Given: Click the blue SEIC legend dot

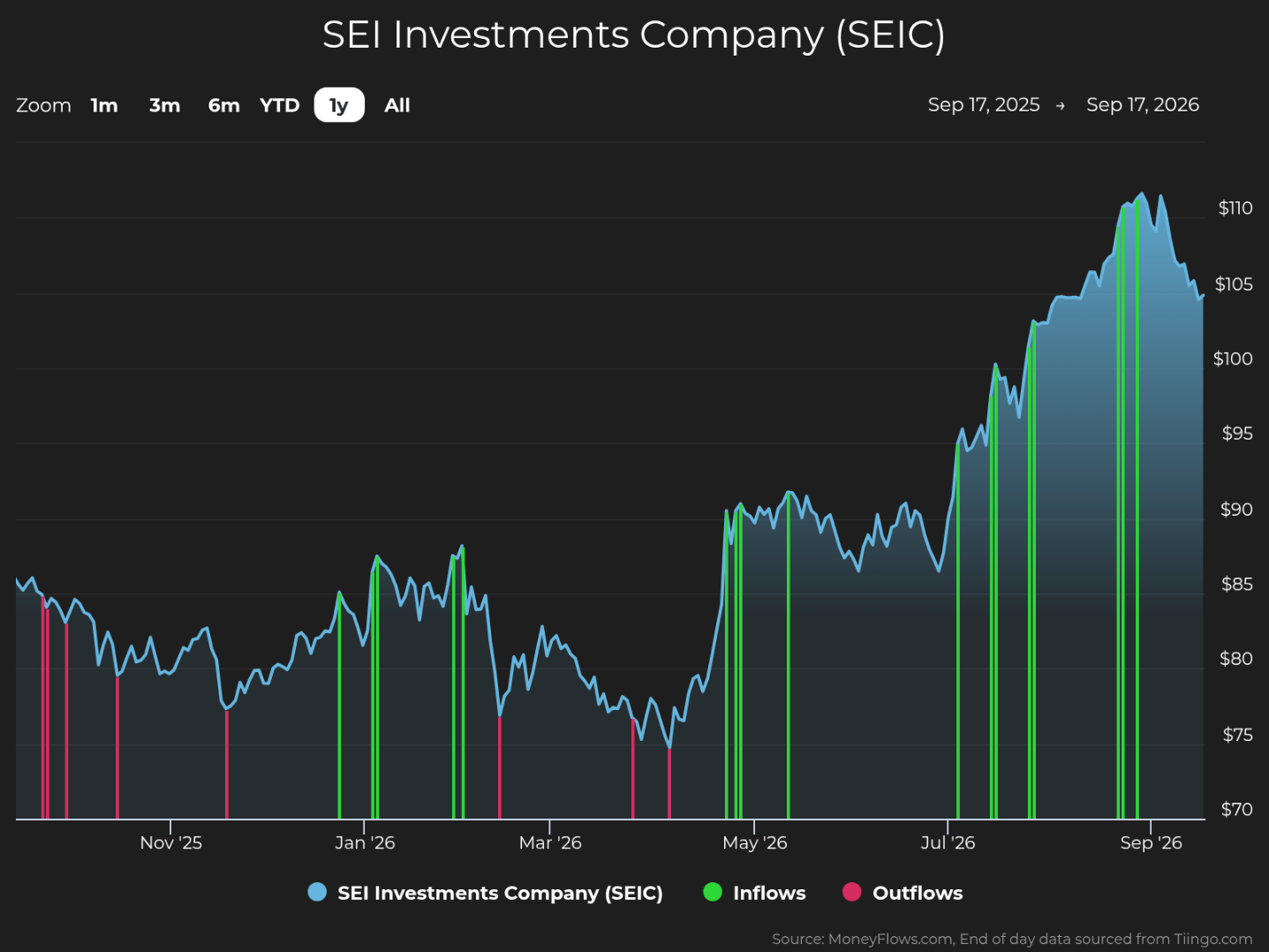Looking at the screenshot, I should 317,892.
